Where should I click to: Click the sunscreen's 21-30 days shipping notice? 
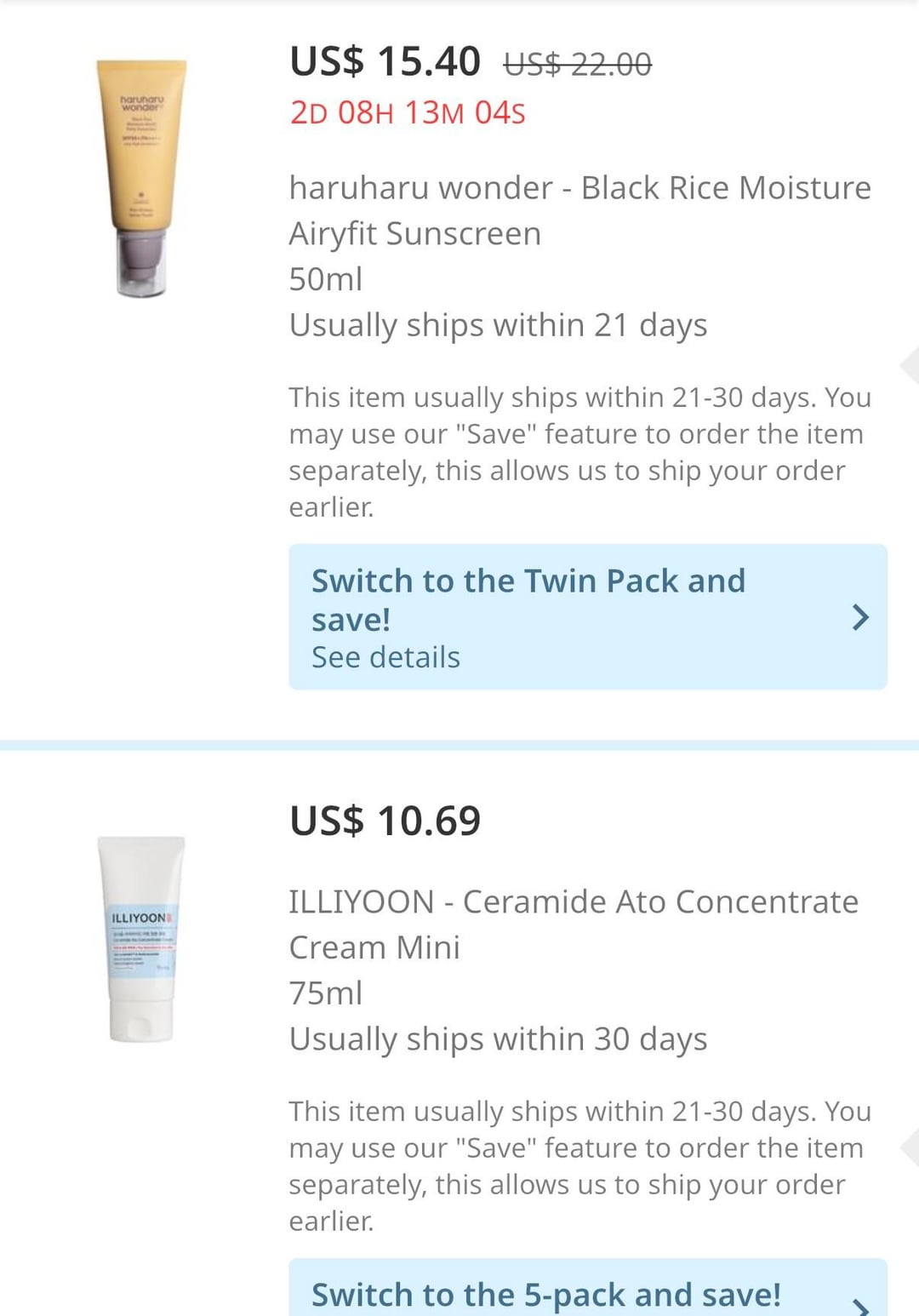579,452
